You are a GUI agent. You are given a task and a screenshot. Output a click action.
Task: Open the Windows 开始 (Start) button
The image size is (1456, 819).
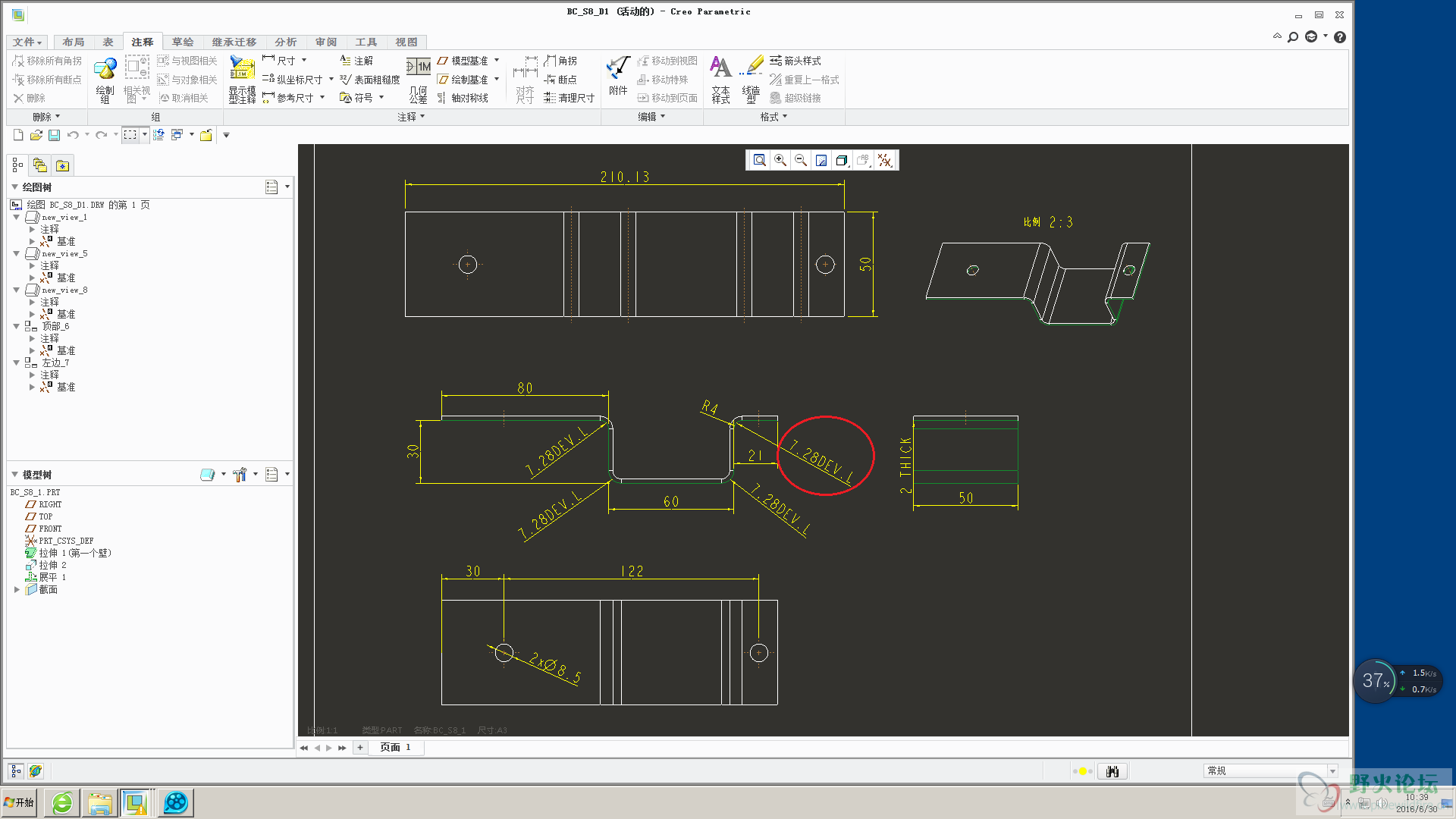[x=19, y=802]
